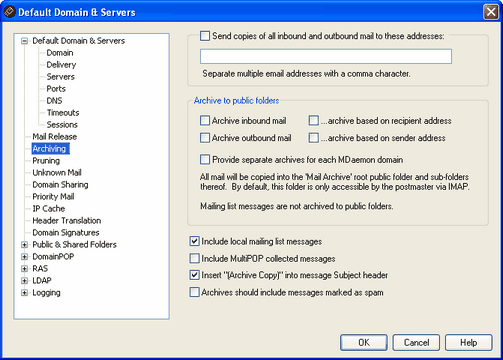This screenshot has width=503, height=360.
Task: Tick Send copies of all mail checkbox
Action: click(x=205, y=36)
